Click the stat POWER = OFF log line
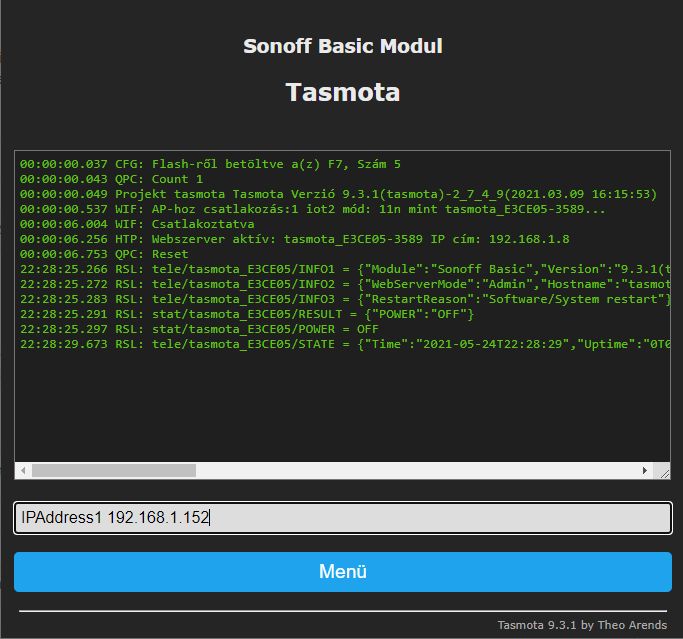Image resolution: width=683 pixels, height=639 pixels. (x=199, y=329)
